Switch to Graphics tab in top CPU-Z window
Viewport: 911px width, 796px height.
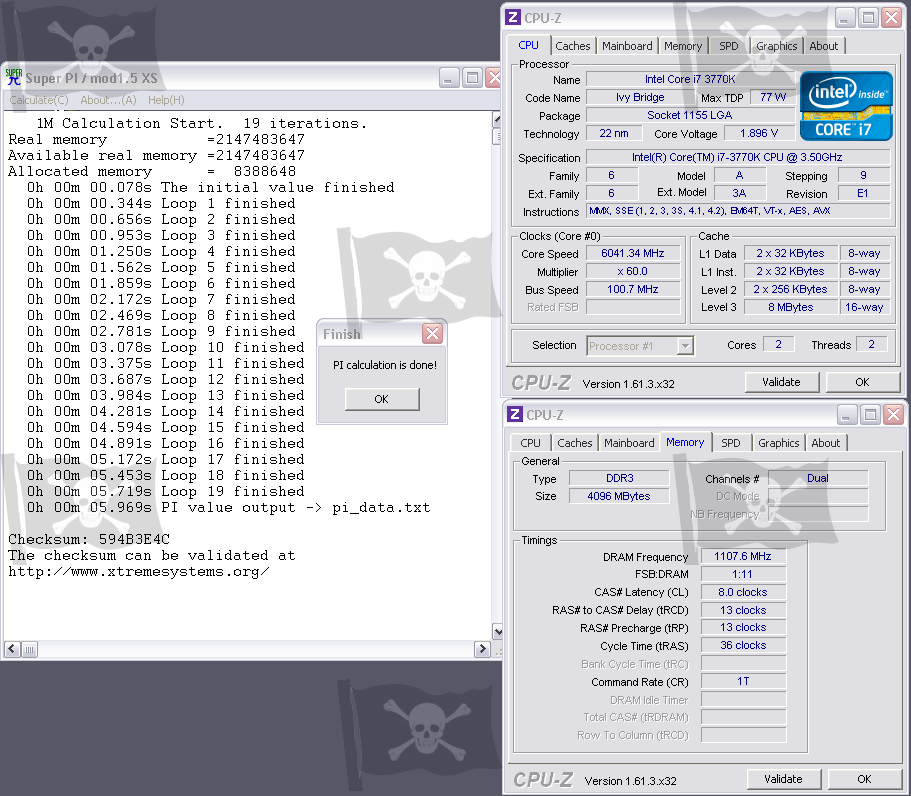point(776,46)
